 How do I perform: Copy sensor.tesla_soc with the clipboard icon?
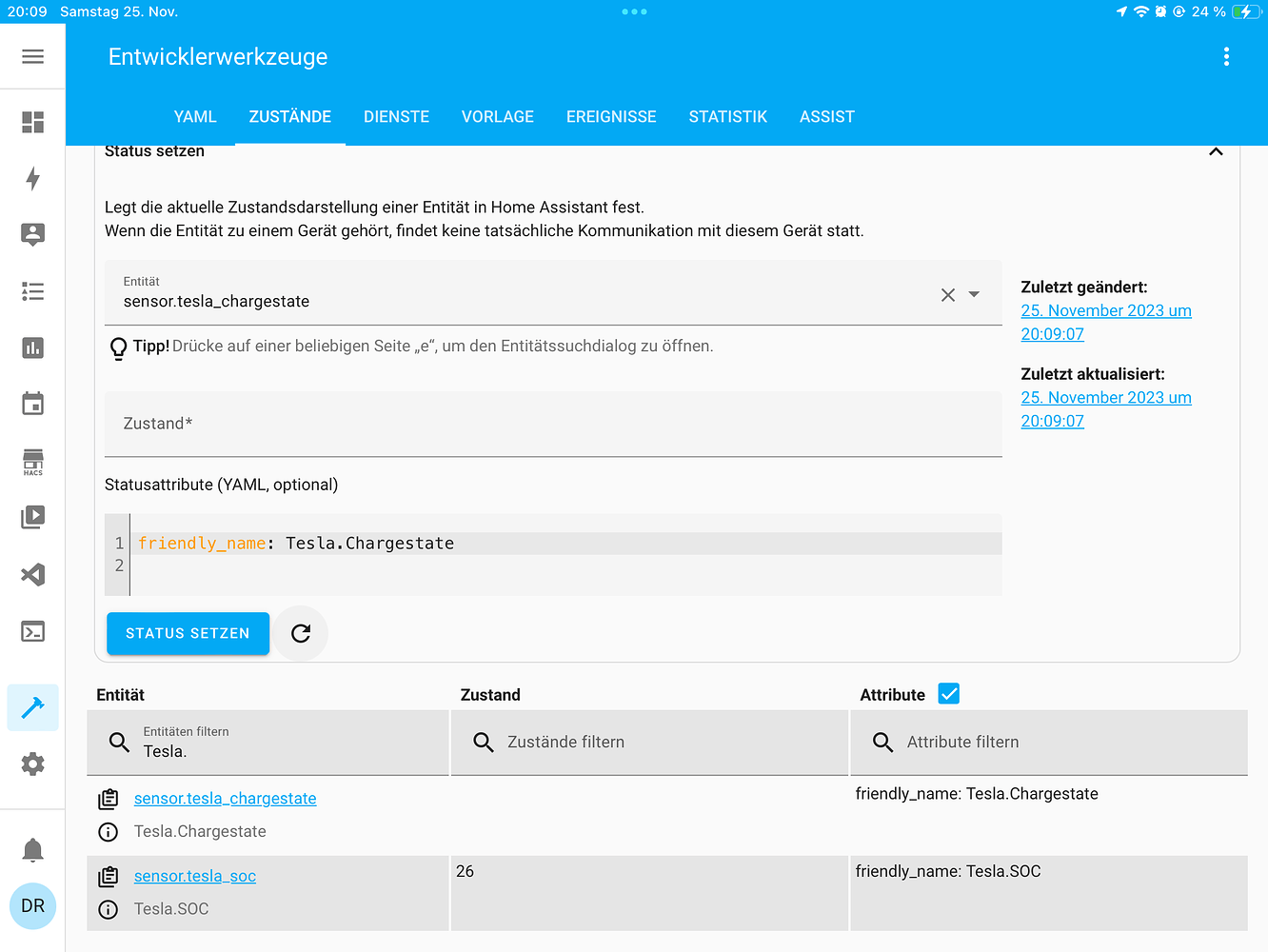108,875
